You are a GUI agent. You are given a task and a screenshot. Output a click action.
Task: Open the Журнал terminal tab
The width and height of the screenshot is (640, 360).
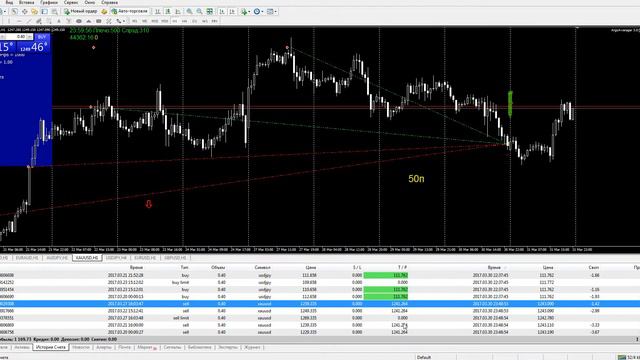pos(252,347)
